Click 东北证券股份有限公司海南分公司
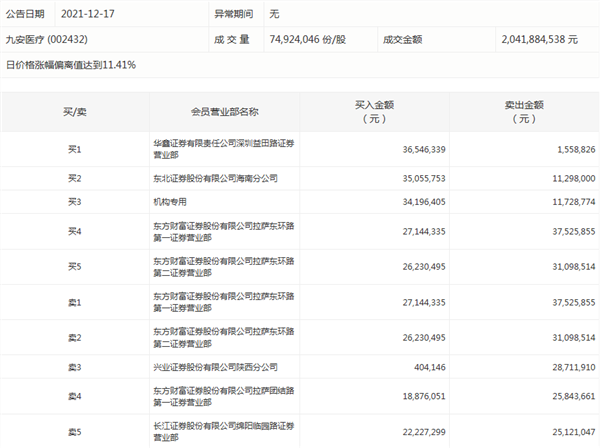The height and width of the screenshot is (448, 600). (x=215, y=178)
